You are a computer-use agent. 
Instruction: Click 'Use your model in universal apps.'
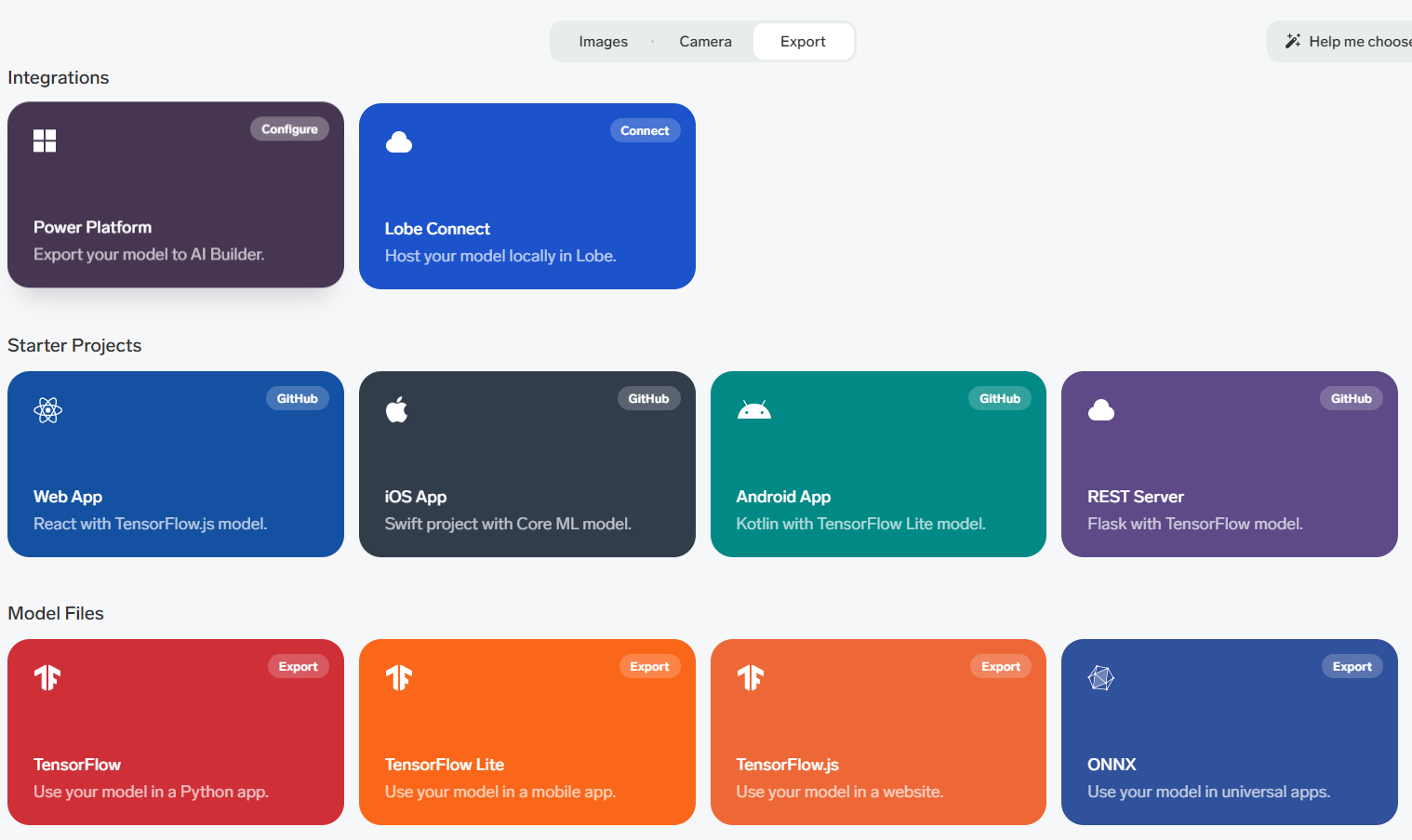pyautogui.click(x=1209, y=792)
